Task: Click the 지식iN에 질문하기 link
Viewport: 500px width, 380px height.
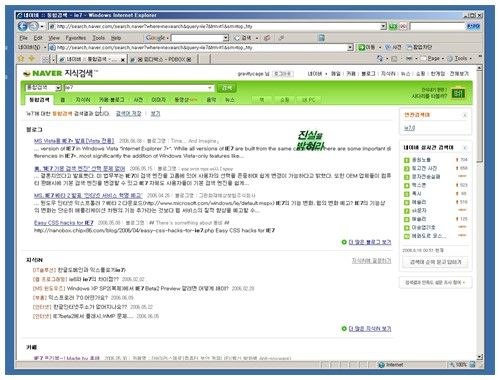Action: [x=371, y=261]
